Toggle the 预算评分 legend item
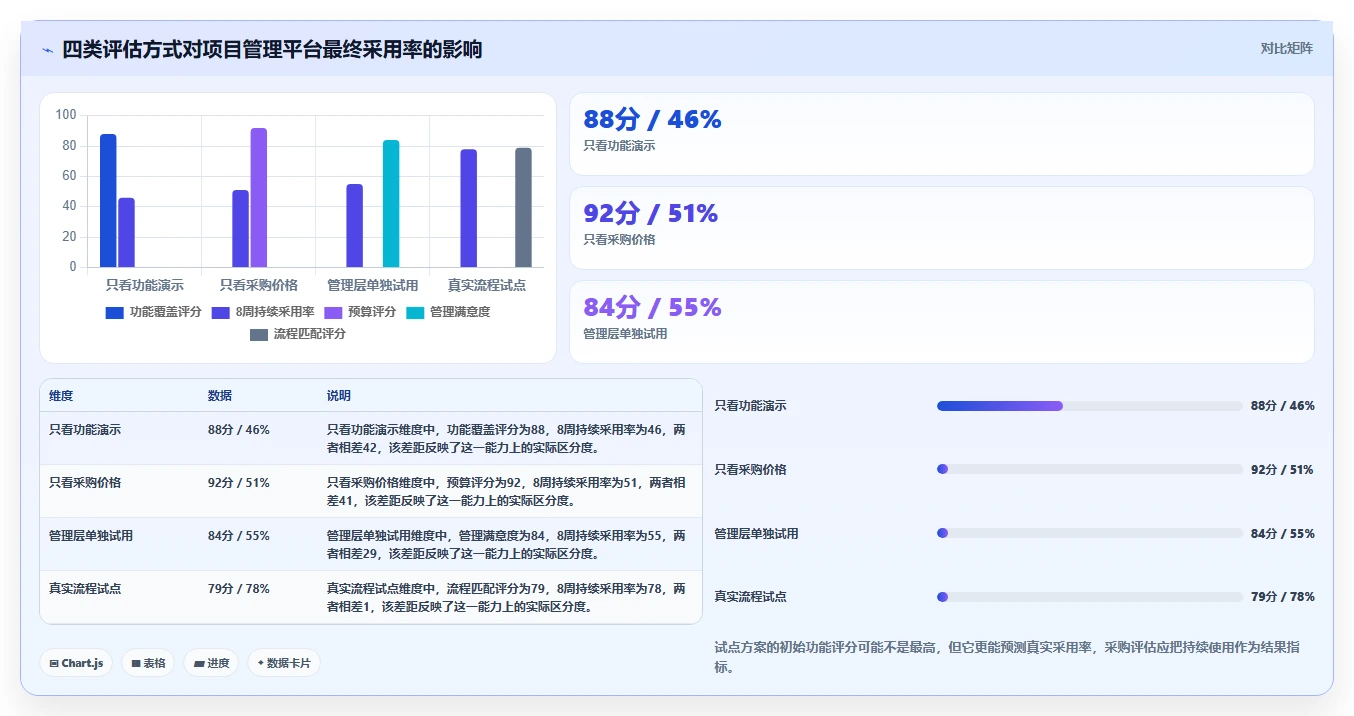The image size is (1354, 716). point(360,312)
